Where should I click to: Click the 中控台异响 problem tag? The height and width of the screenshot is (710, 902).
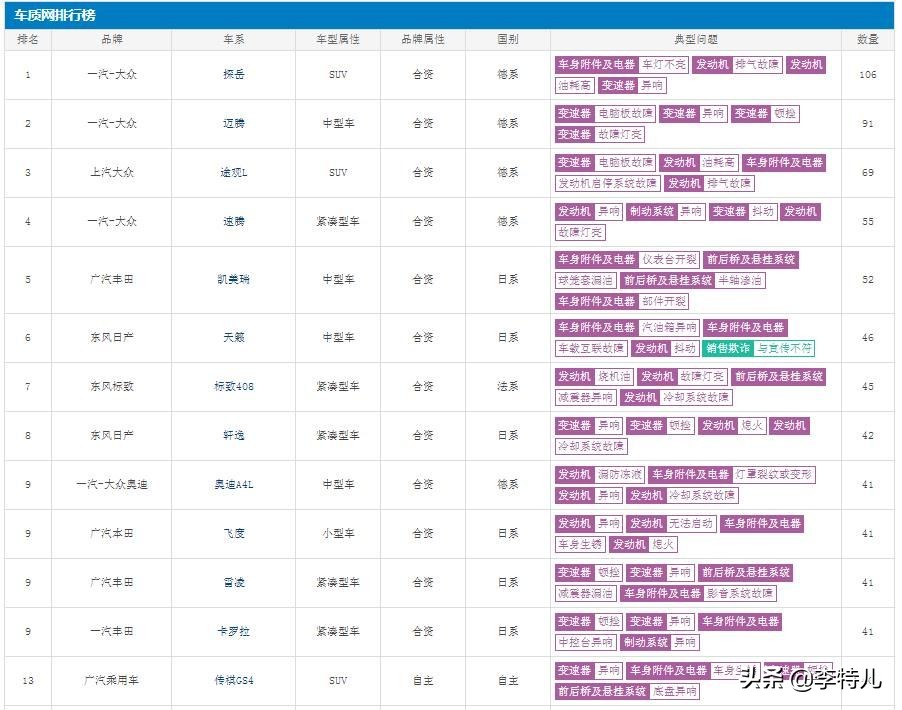(x=585, y=642)
